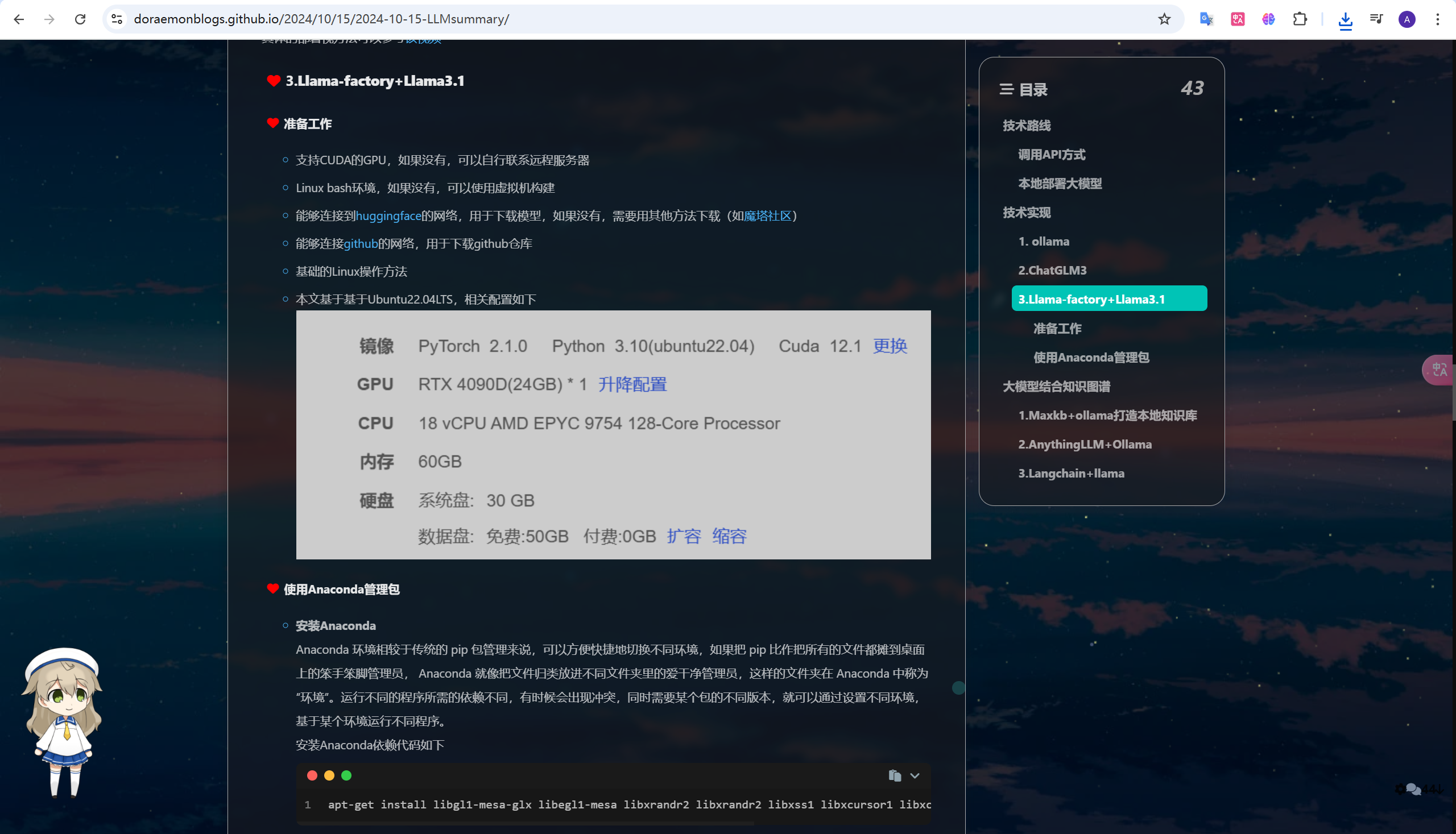Click the heart beside 准备工作 heading

[273, 123]
